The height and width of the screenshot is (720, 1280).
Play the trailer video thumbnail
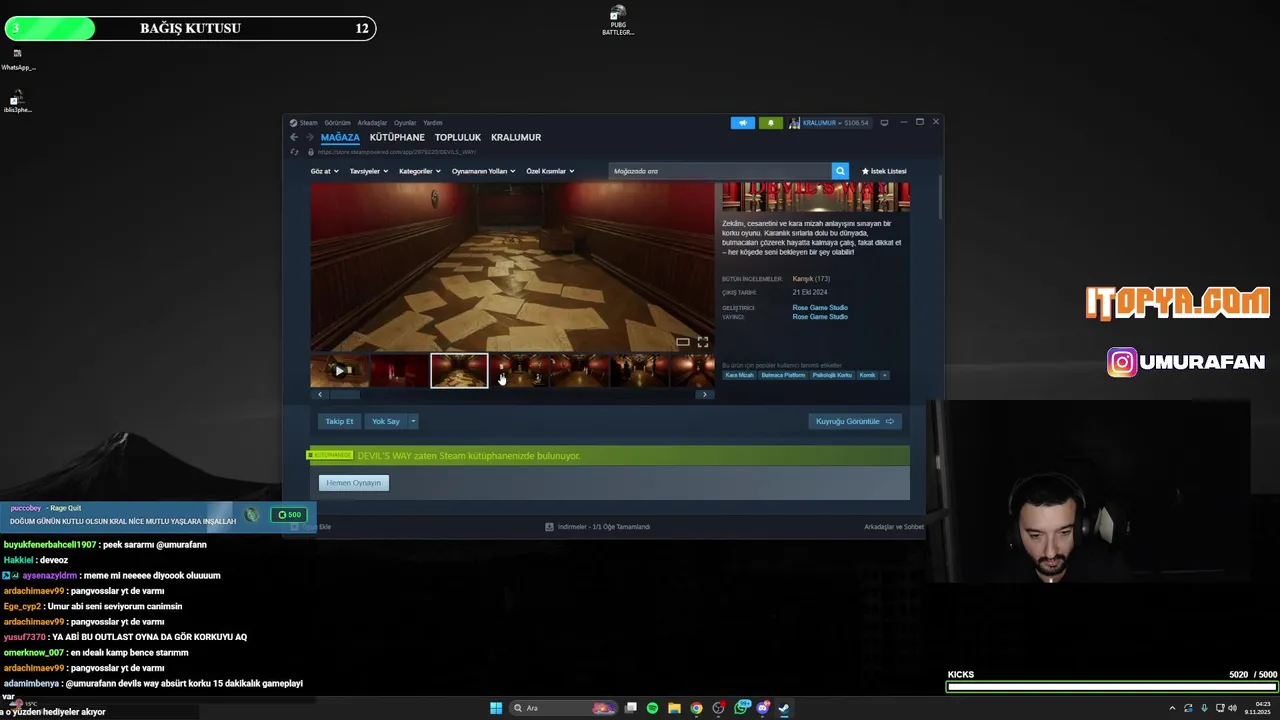(x=339, y=371)
